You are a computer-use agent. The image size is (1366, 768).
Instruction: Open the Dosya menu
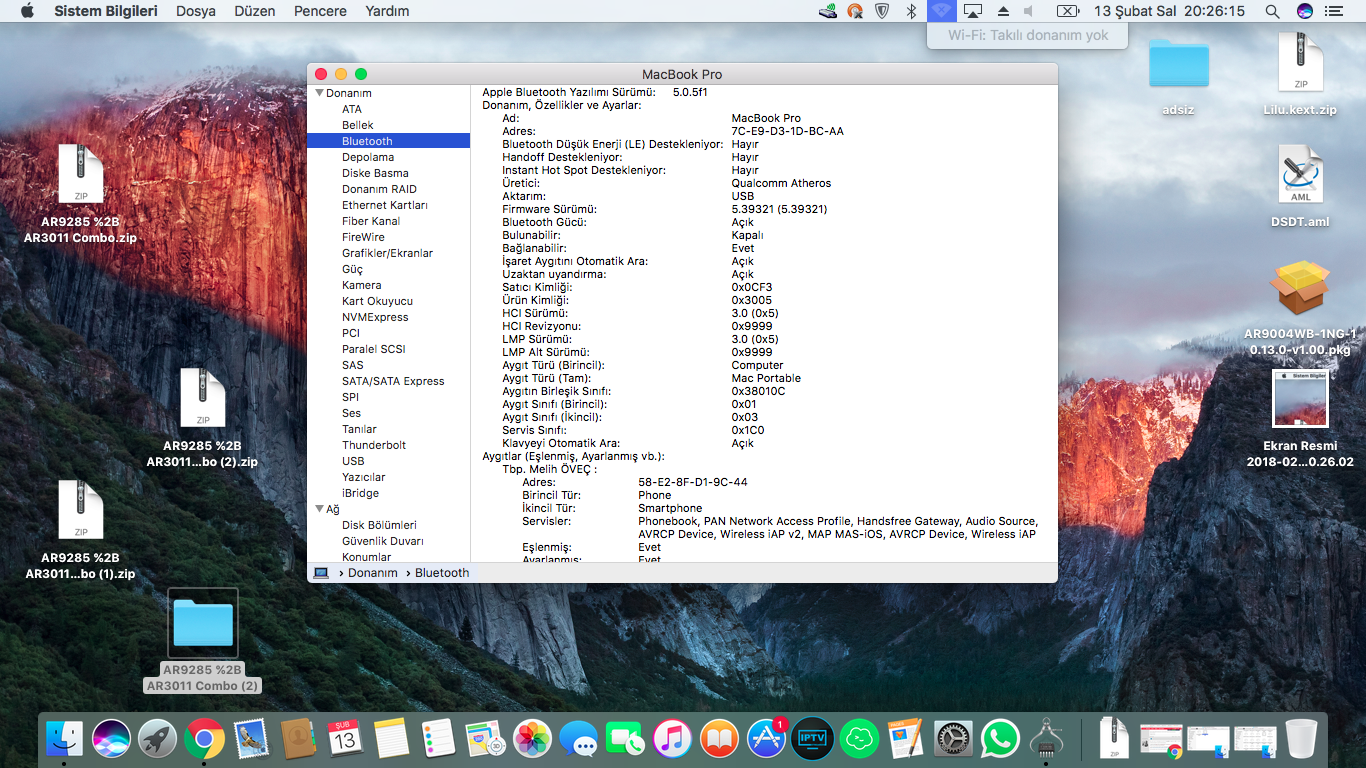(x=196, y=11)
